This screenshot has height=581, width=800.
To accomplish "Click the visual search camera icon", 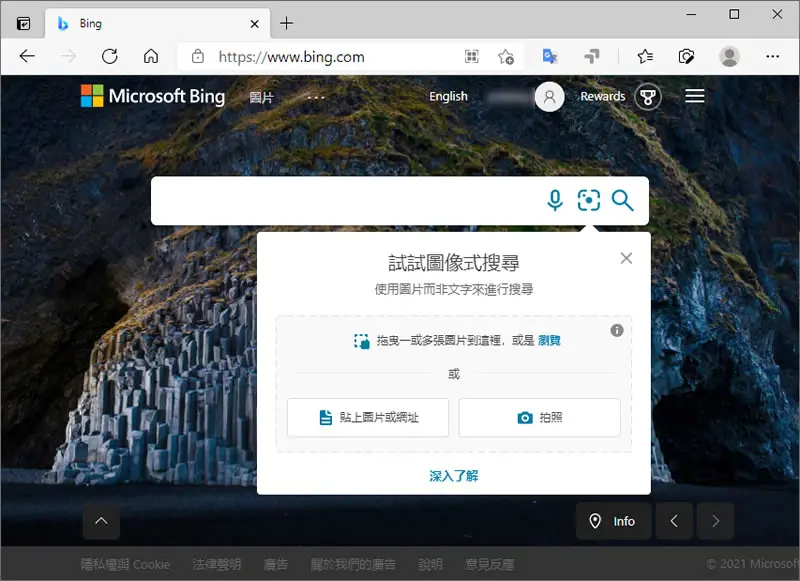I will tap(589, 200).
